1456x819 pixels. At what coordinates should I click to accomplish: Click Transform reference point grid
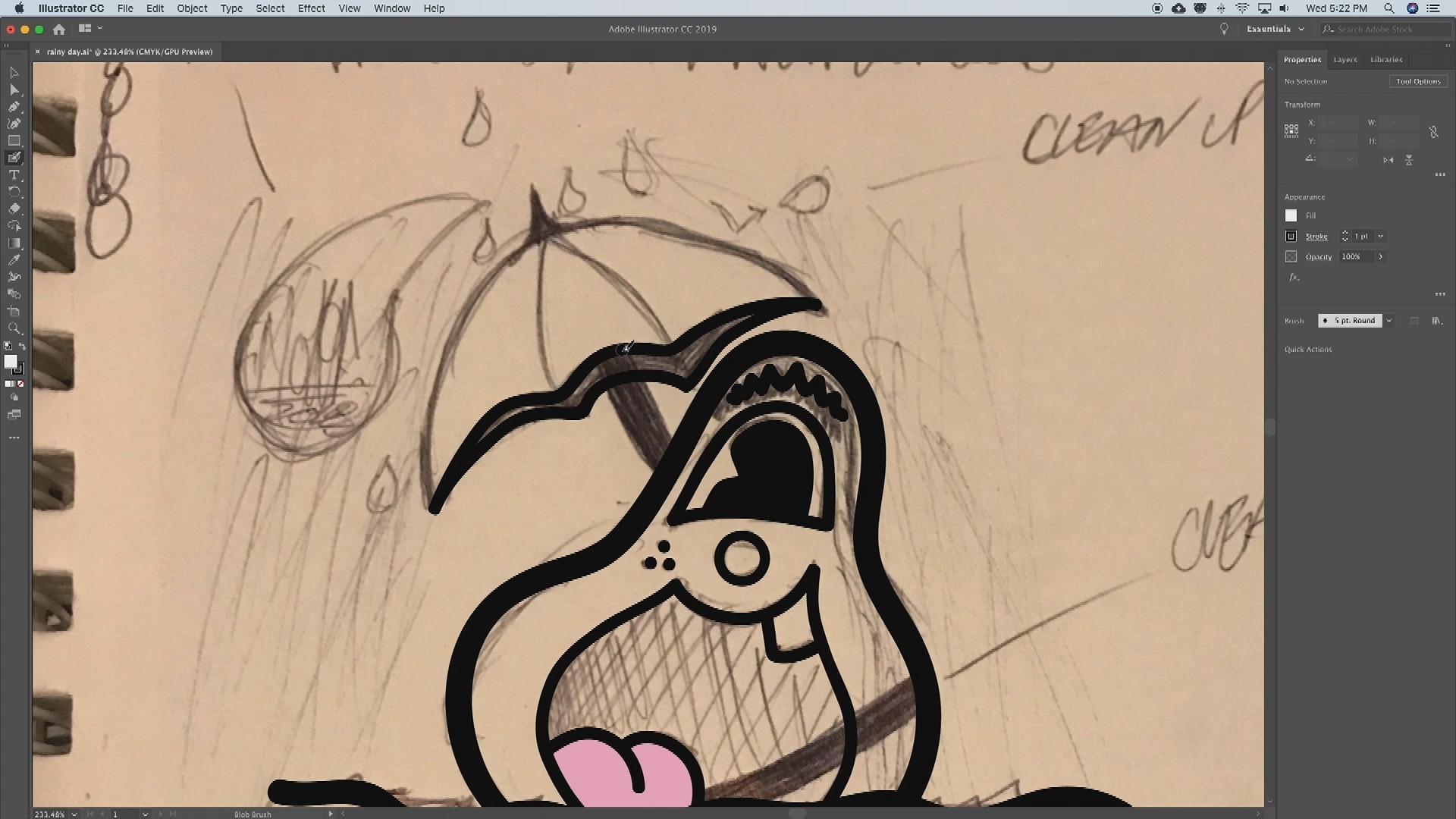1291,131
